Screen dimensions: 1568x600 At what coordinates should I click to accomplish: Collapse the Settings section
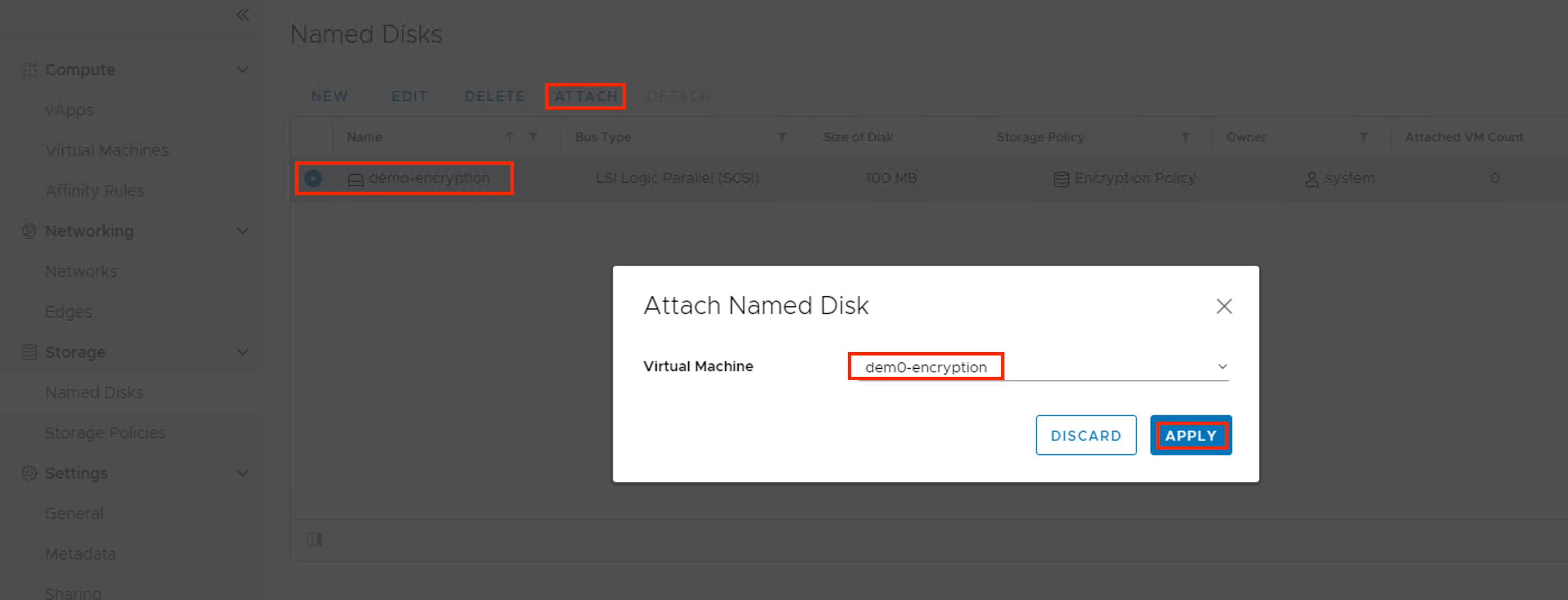pyautogui.click(x=242, y=473)
